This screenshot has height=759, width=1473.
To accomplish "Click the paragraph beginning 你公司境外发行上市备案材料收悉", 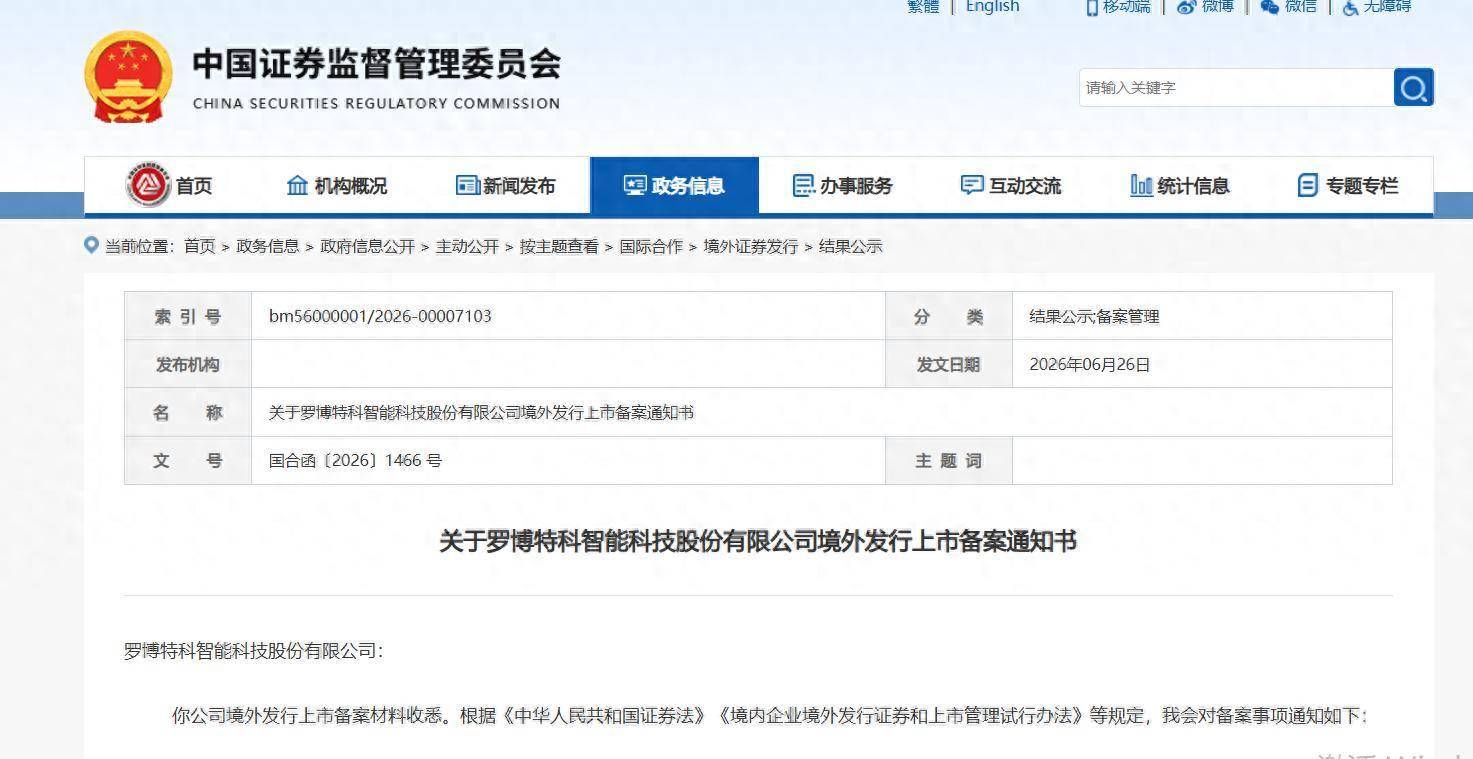I will 769,716.
